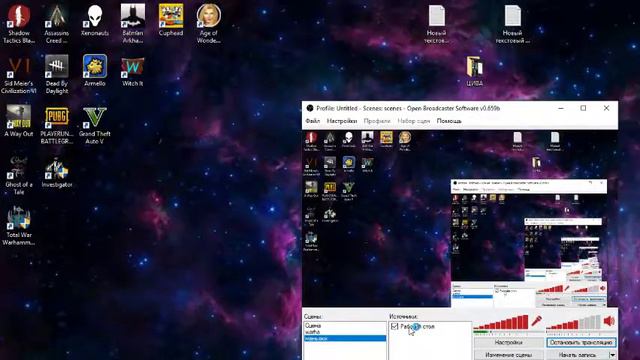Select the ЦИВА folder on the desktop
640x360 pixels.
[474, 71]
